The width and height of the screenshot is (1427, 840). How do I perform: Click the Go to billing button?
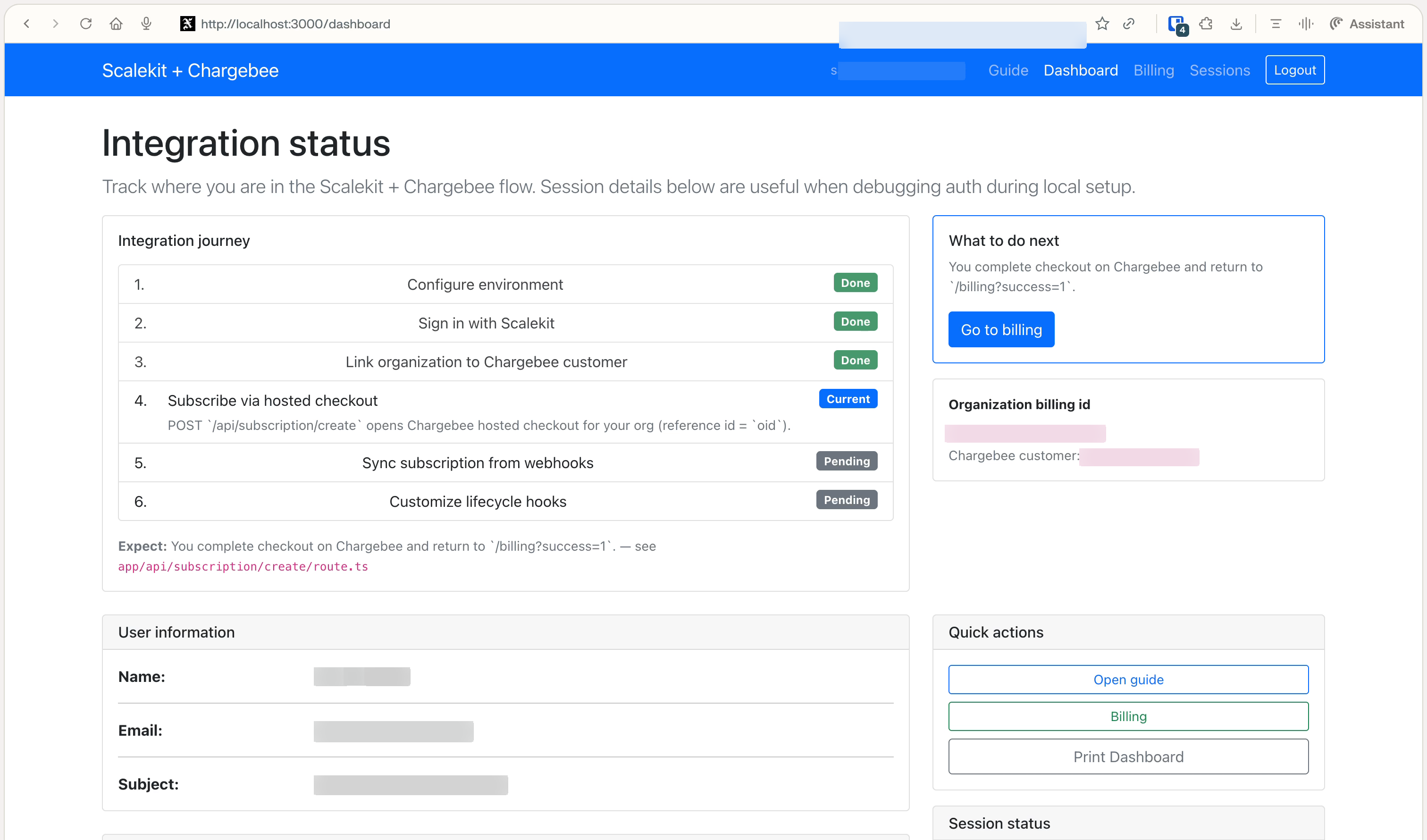point(1000,329)
